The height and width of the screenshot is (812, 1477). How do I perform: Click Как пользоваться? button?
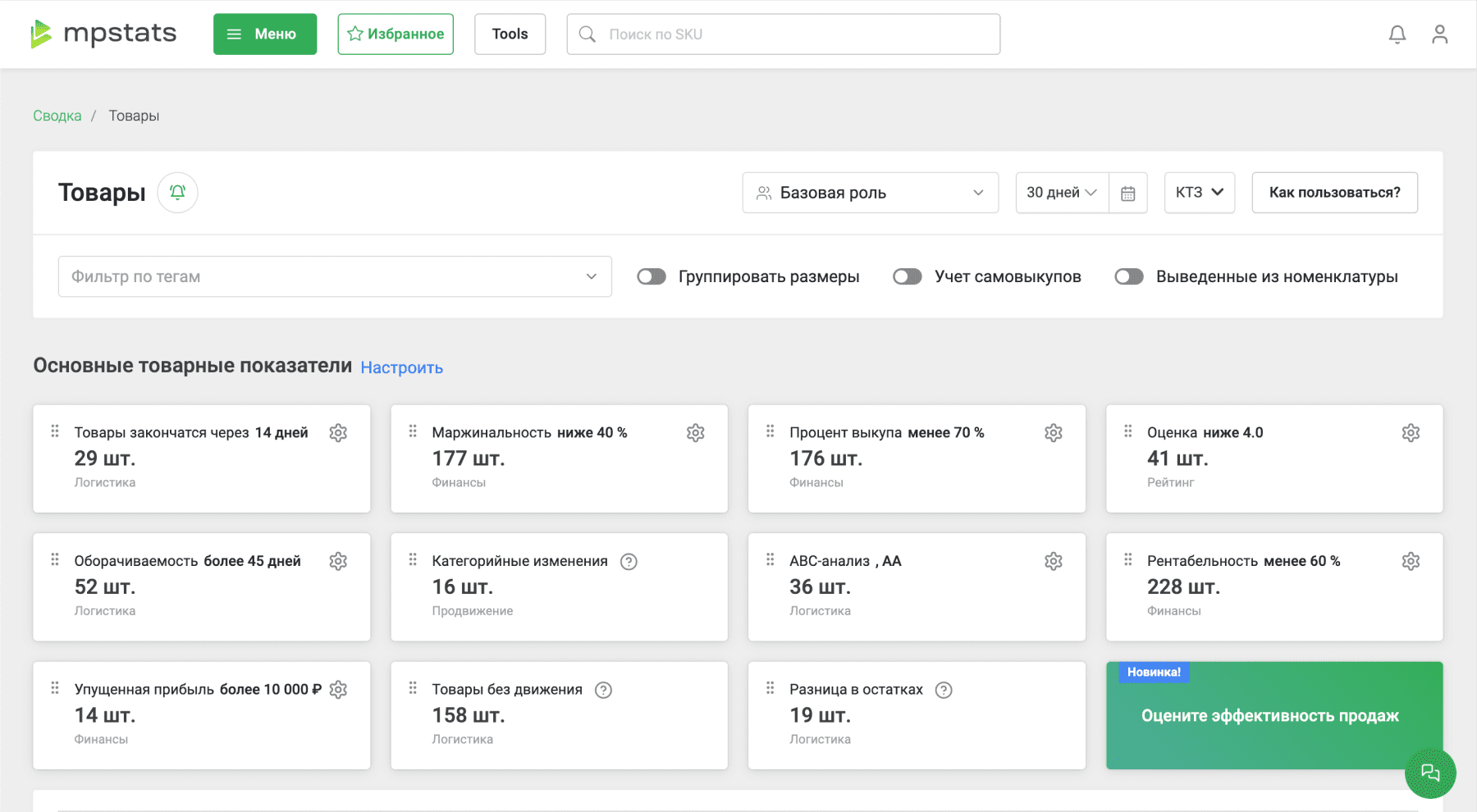tap(1335, 193)
